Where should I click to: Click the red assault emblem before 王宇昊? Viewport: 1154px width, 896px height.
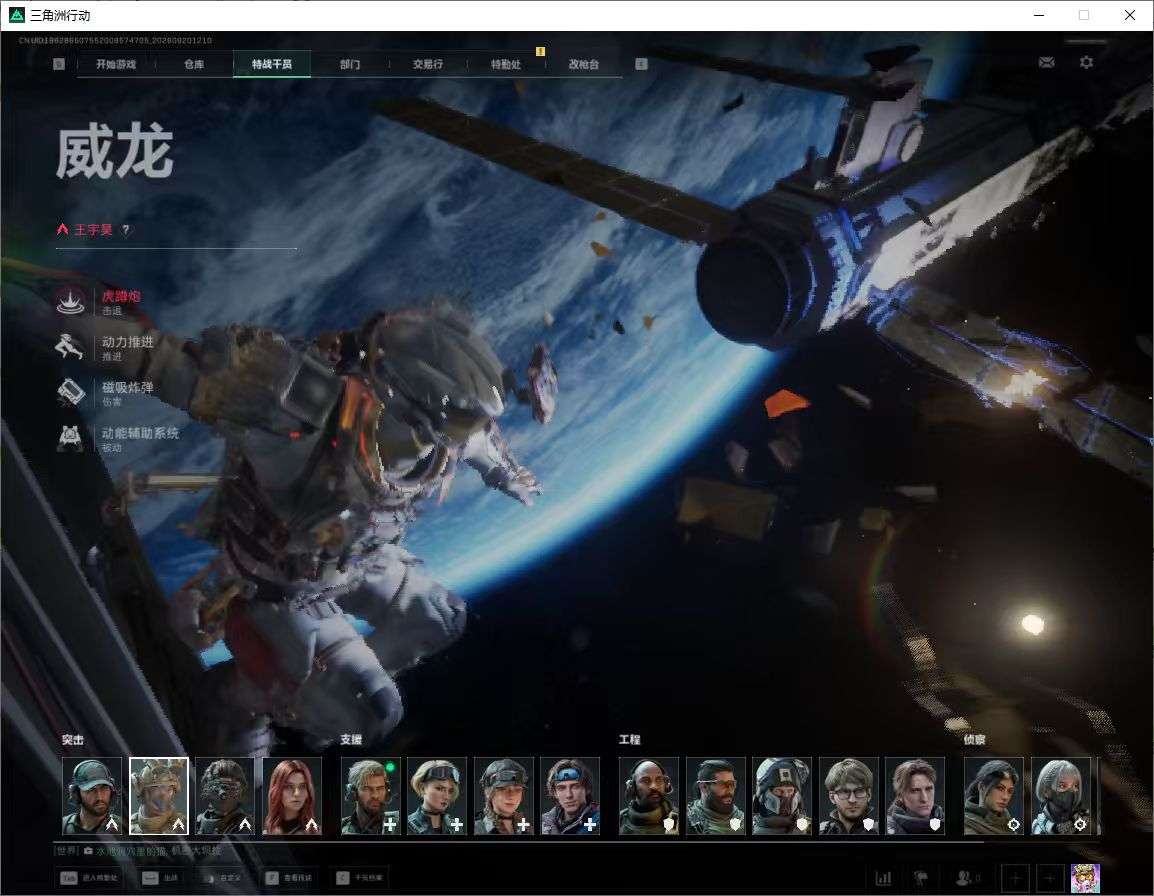(63, 230)
